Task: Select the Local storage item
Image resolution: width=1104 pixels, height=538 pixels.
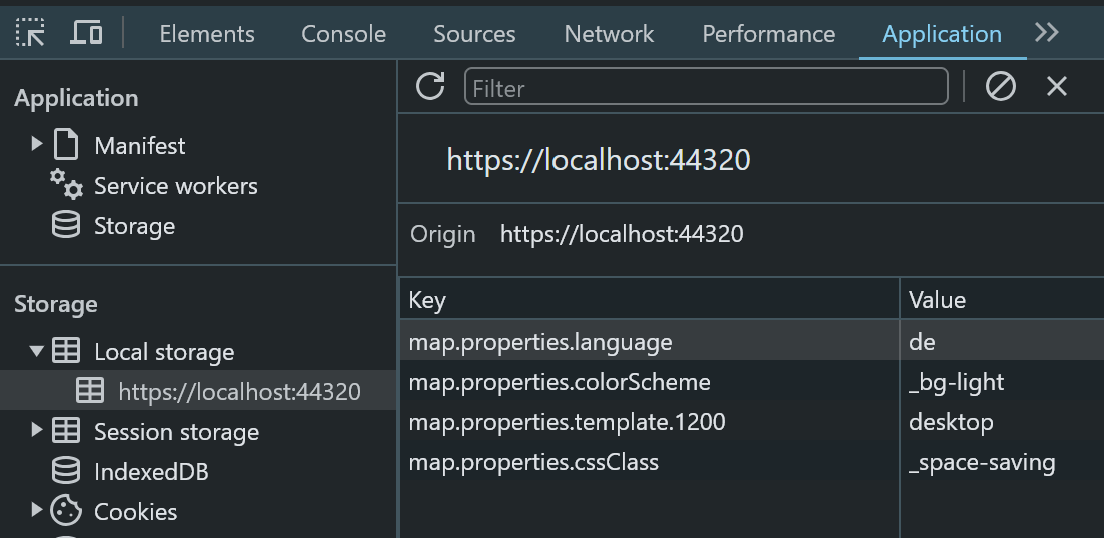Action: pos(164,352)
